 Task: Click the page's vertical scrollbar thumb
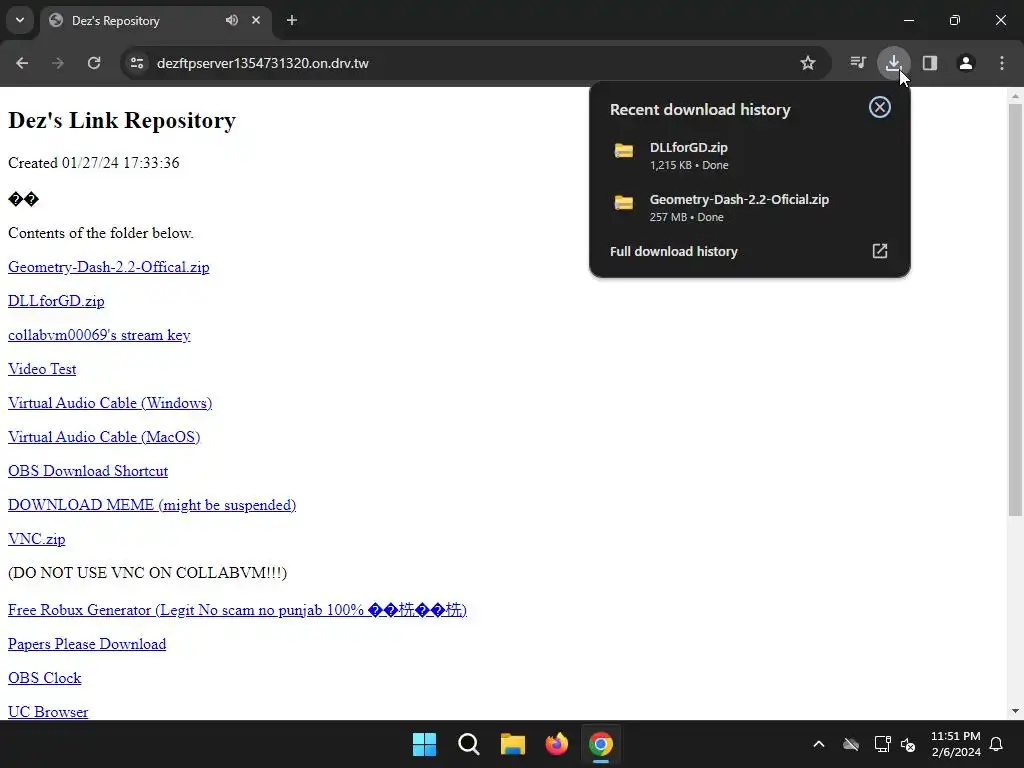pyautogui.click(x=1015, y=310)
